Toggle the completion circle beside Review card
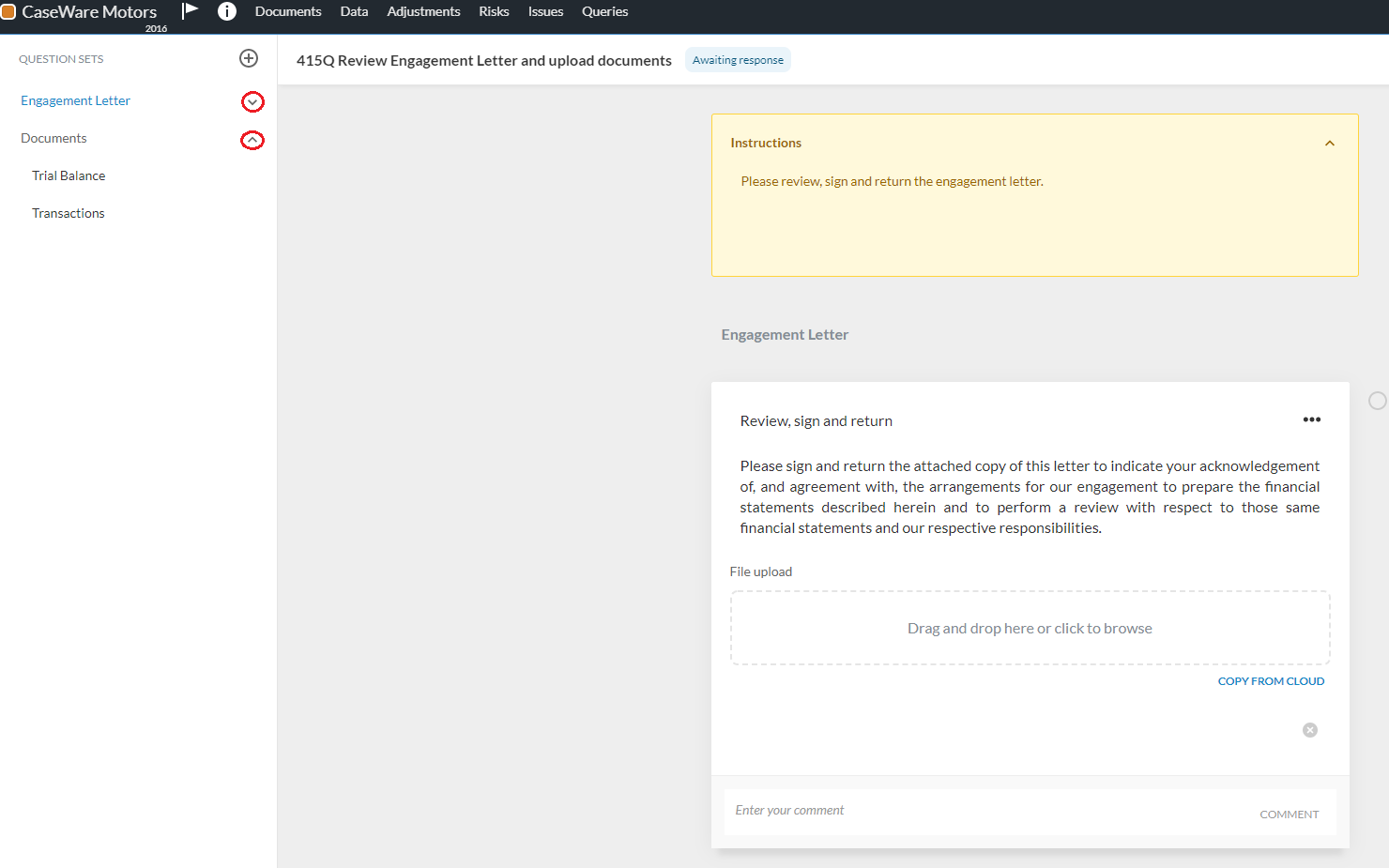 (x=1377, y=401)
